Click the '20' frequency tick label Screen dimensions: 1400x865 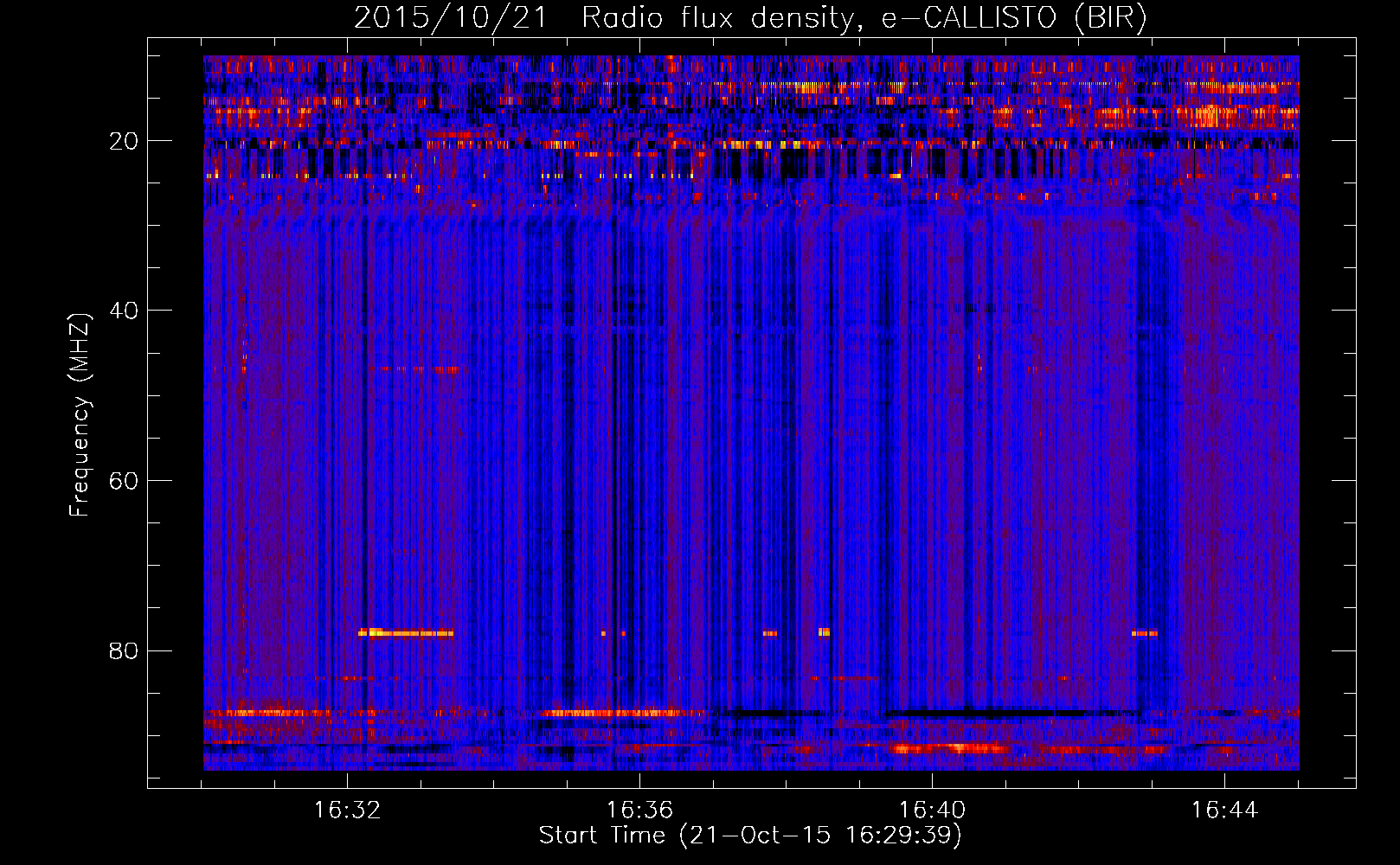tap(125, 141)
